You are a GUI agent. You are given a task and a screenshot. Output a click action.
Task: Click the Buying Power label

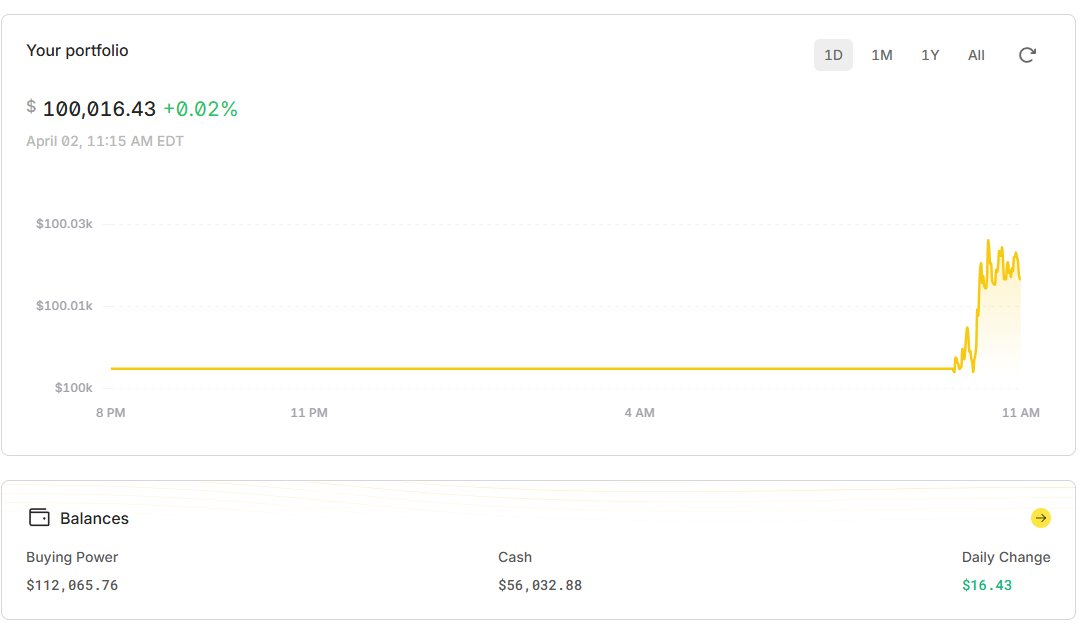(x=72, y=557)
